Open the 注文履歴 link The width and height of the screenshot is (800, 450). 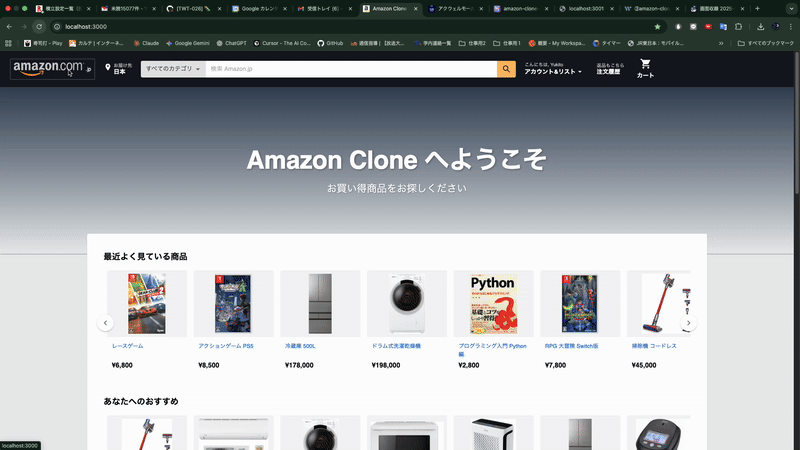coord(609,72)
